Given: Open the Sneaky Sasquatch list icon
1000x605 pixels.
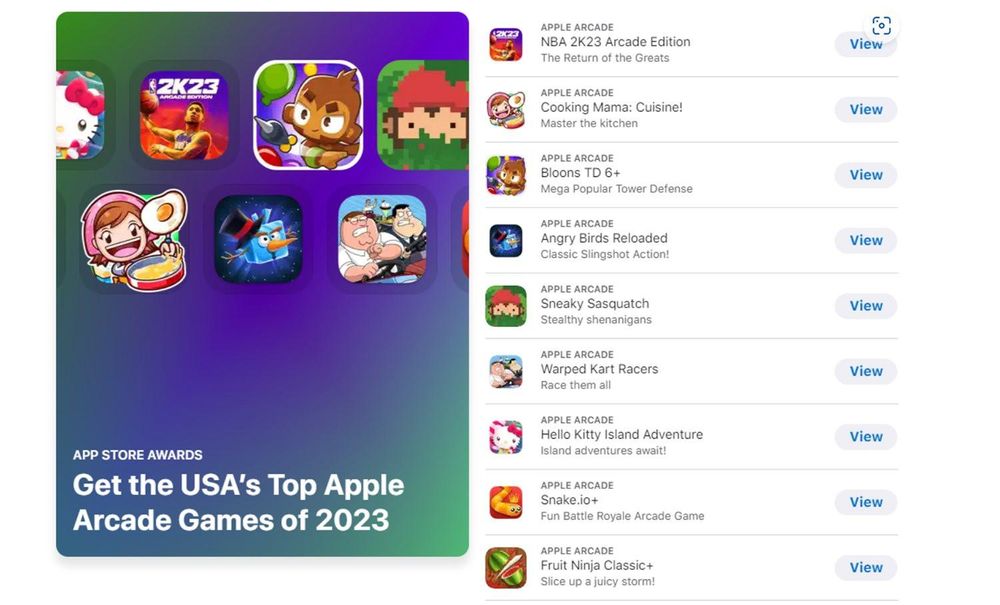Looking at the screenshot, I should coord(506,306).
